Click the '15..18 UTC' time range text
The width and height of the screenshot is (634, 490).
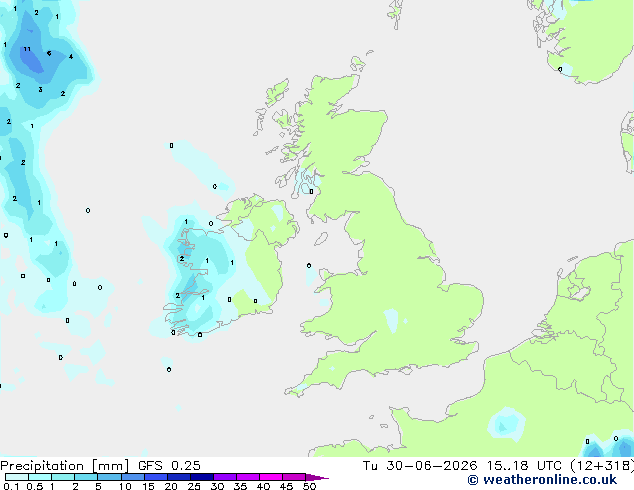click(x=524, y=466)
